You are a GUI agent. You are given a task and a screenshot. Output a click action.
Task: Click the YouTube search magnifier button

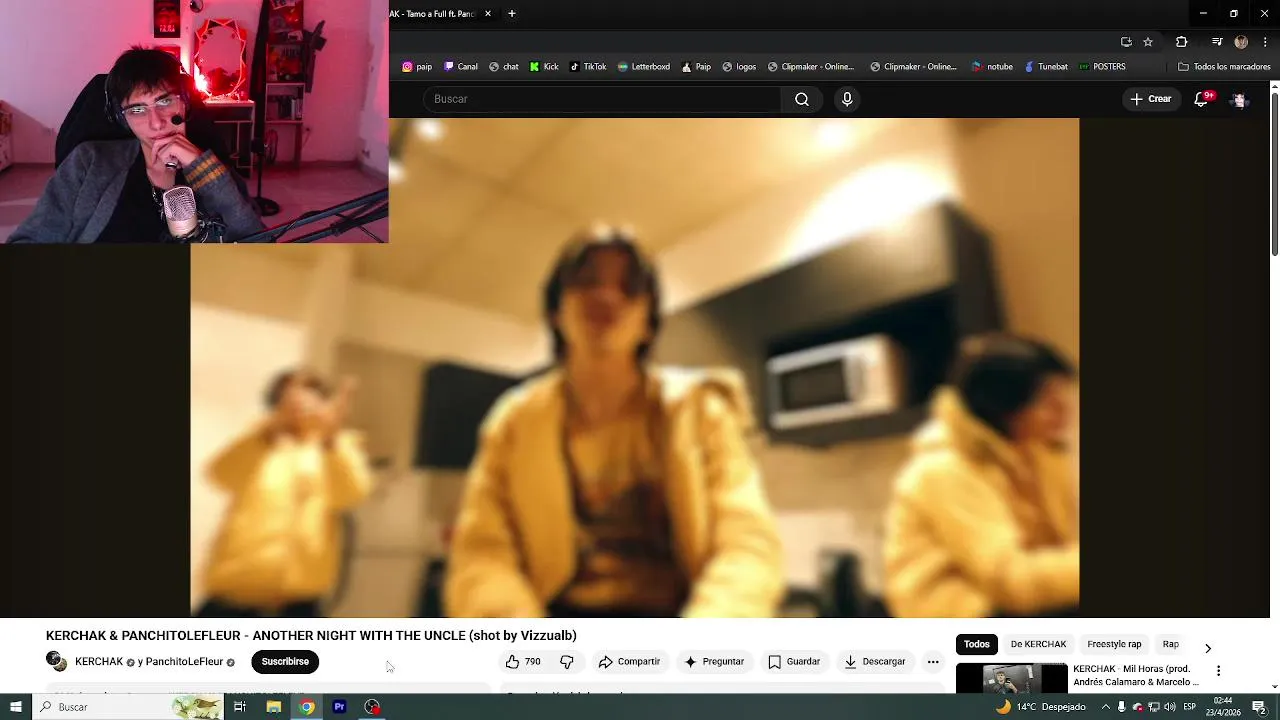click(802, 99)
